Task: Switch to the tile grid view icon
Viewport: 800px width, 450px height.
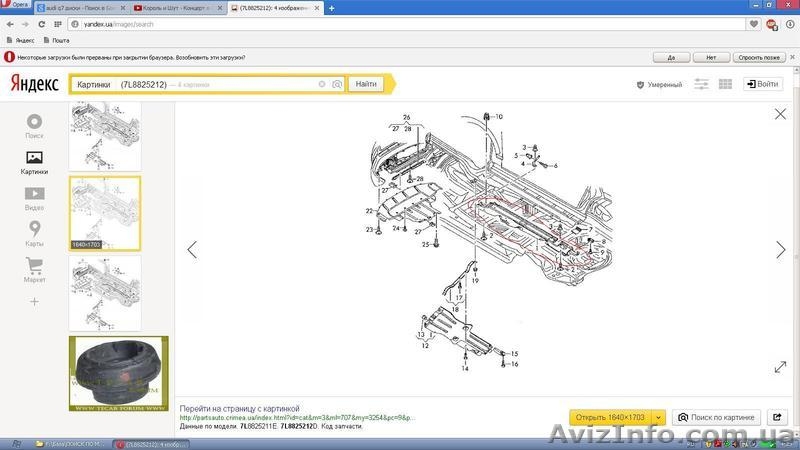Action: (x=725, y=85)
